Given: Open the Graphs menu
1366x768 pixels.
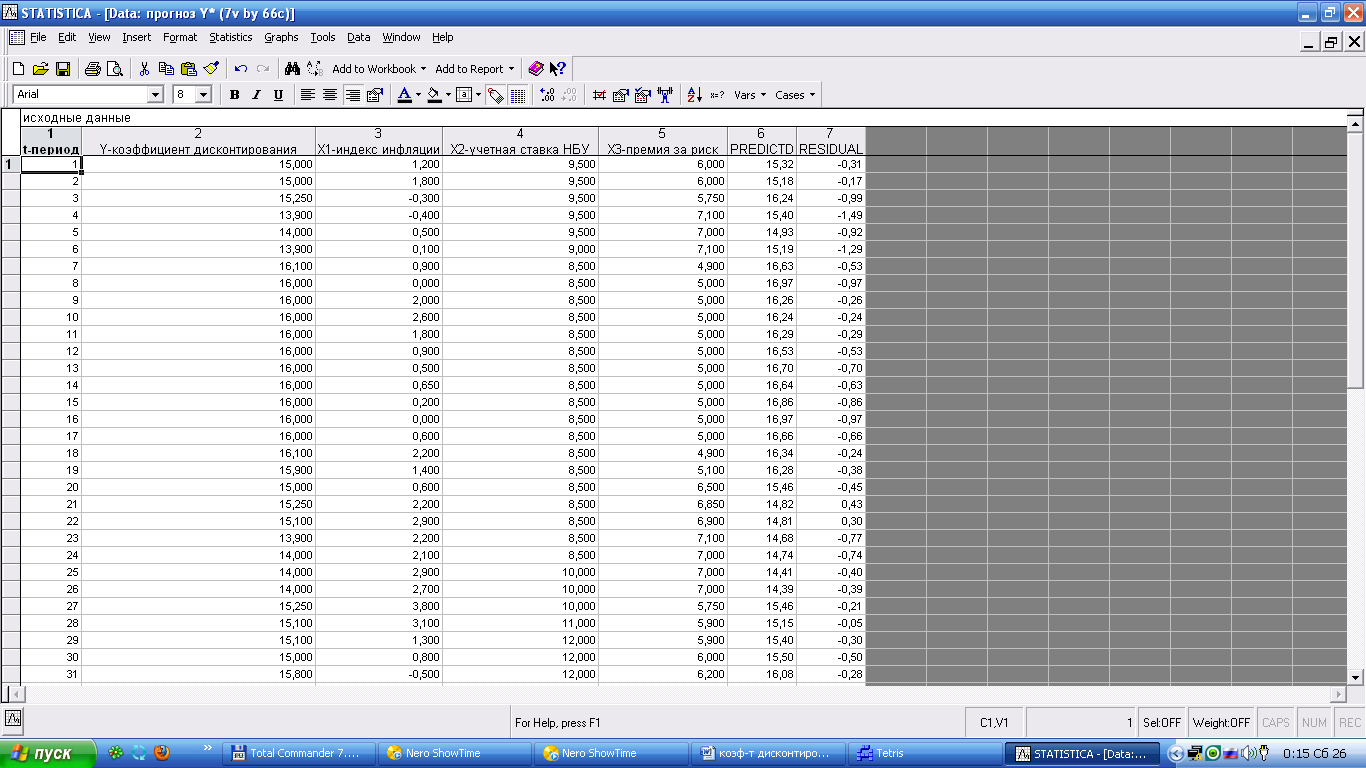Looking at the screenshot, I should [x=281, y=37].
